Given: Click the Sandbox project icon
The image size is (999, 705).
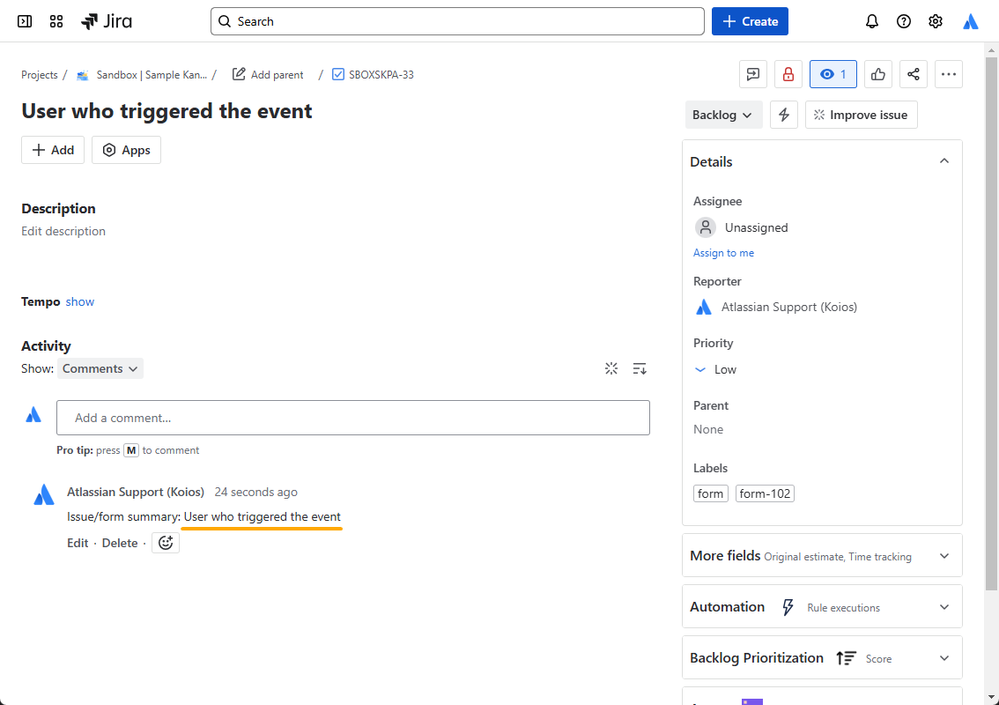Looking at the screenshot, I should tap(82, 75).
